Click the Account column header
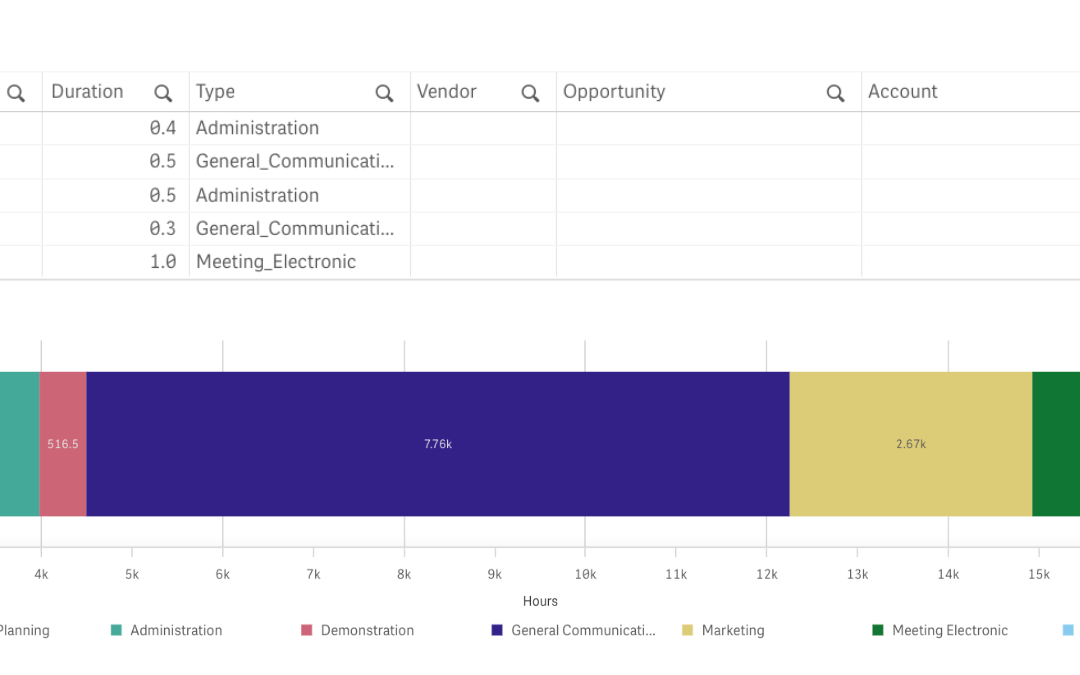 click(902, 92)
